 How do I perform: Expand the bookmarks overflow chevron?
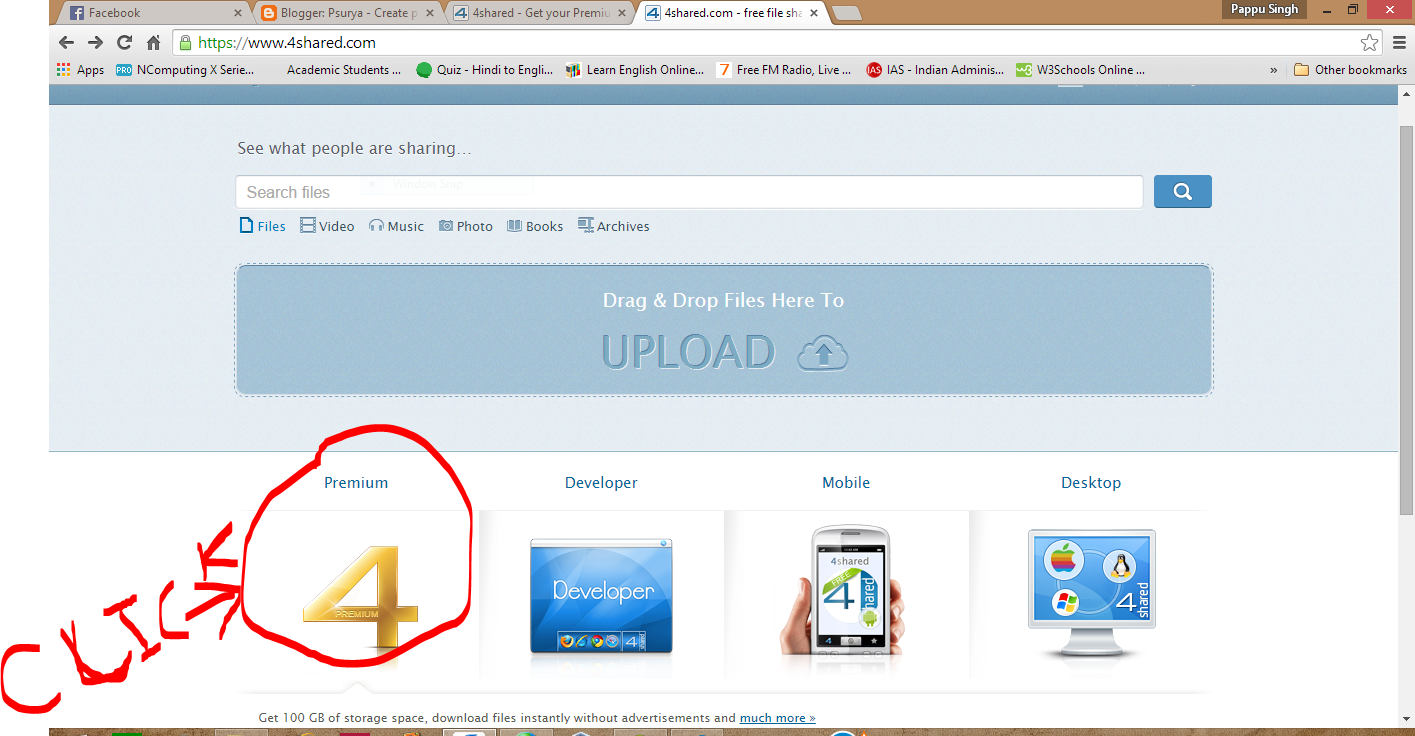coord(1272,69)
